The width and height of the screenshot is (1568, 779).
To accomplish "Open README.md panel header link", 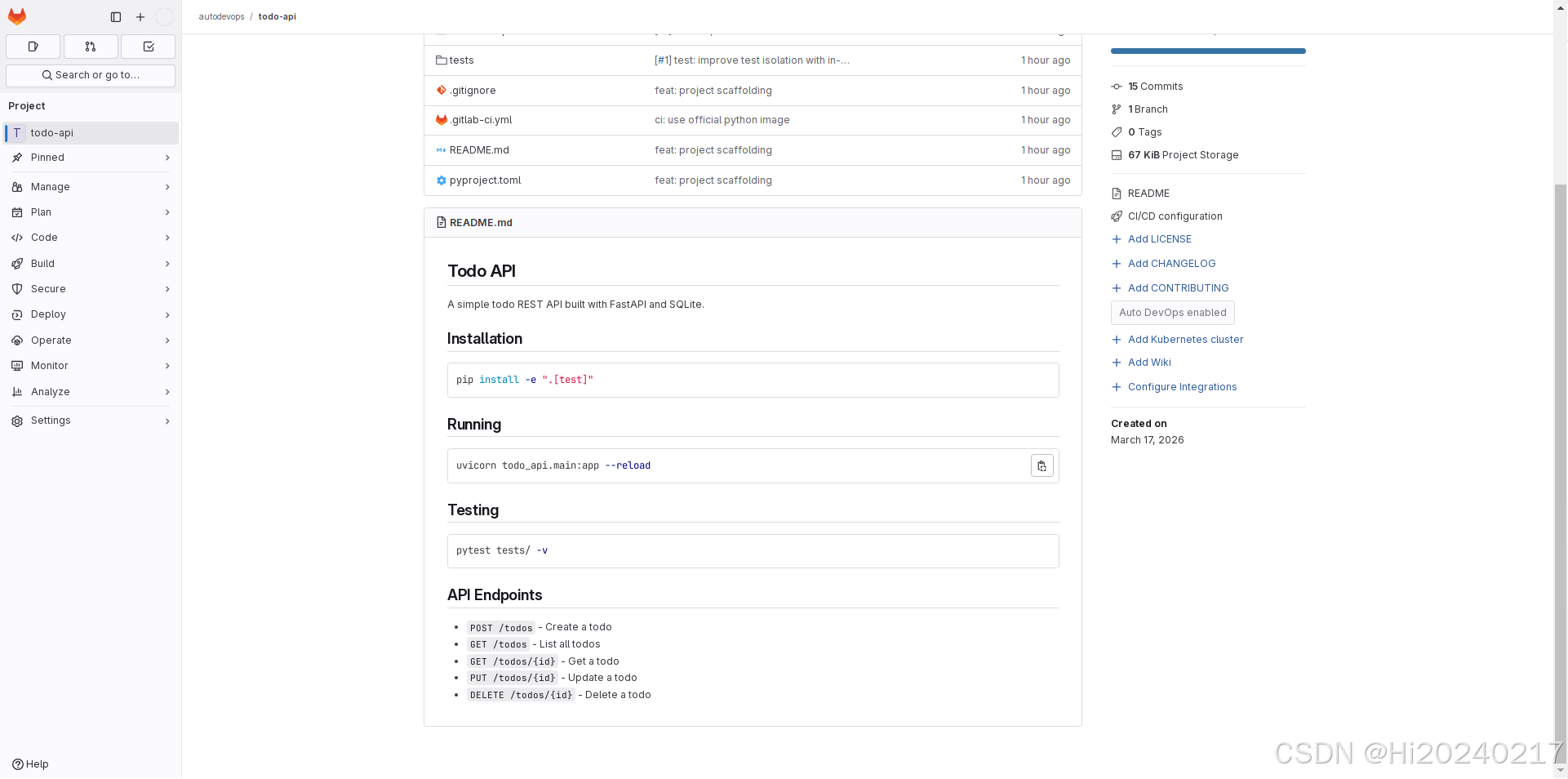I will (481, 223).
